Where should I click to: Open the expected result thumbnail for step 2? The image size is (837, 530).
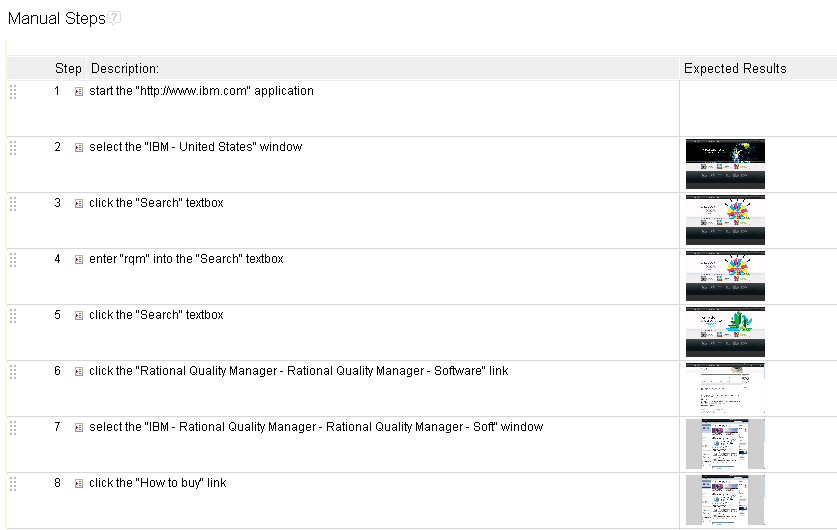pyautogui.click(x=725, y=164)
